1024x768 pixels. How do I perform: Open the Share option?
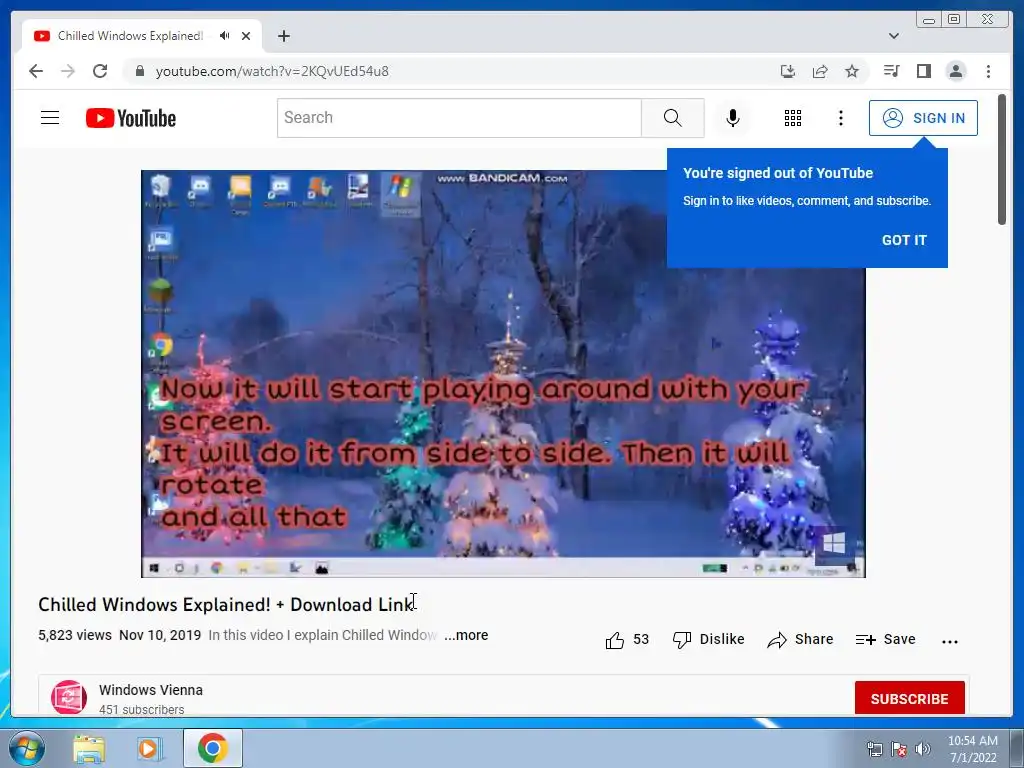(x=800, y=639)
